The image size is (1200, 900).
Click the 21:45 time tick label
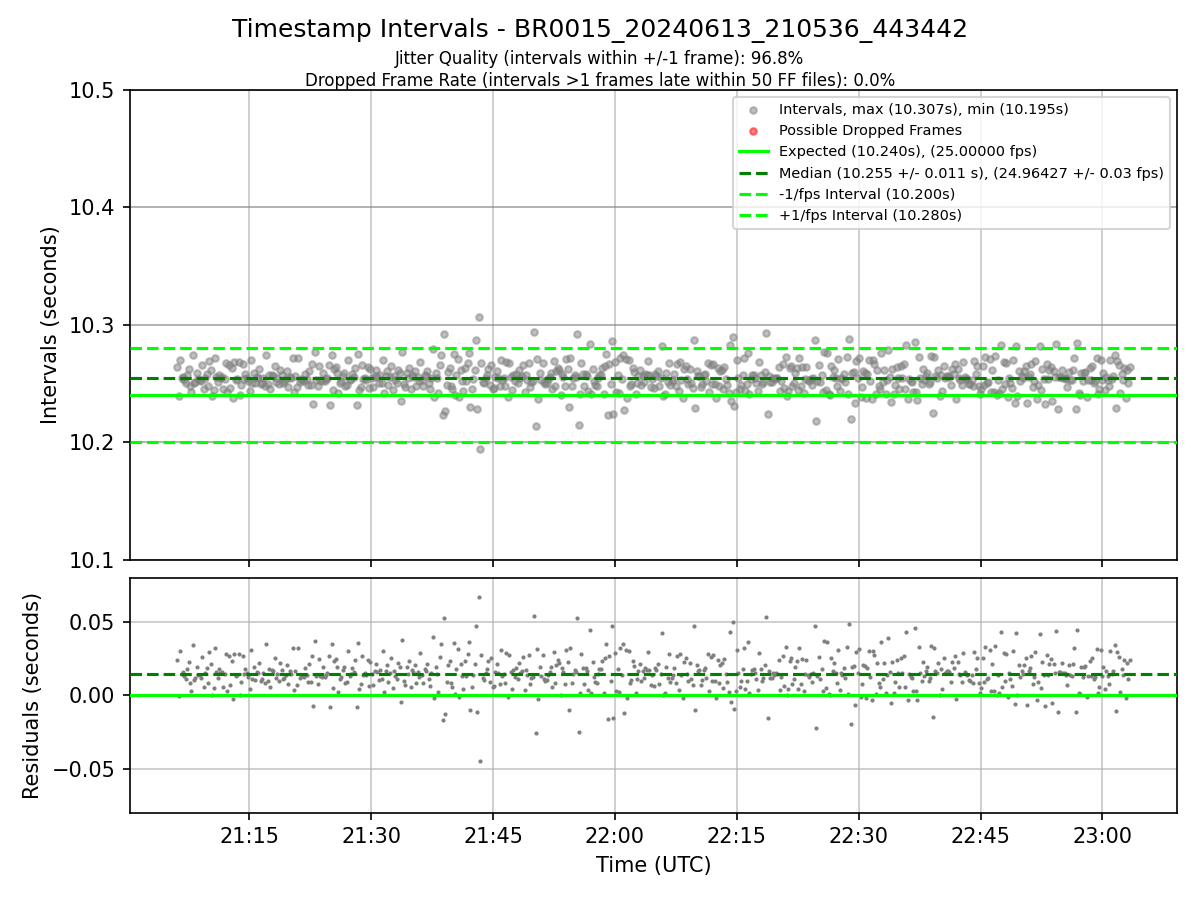click(x=493, y=836)
